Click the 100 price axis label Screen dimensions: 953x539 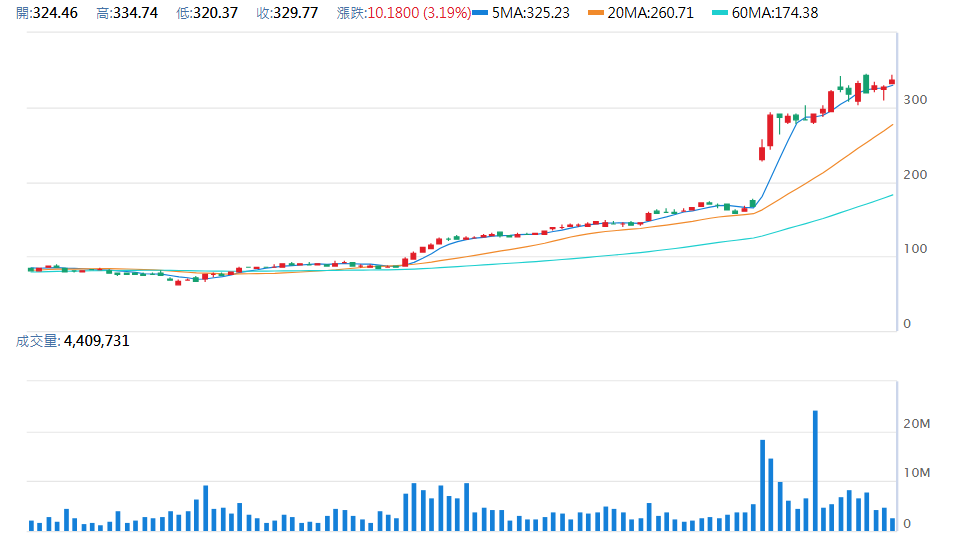click(x=914, y=250)
